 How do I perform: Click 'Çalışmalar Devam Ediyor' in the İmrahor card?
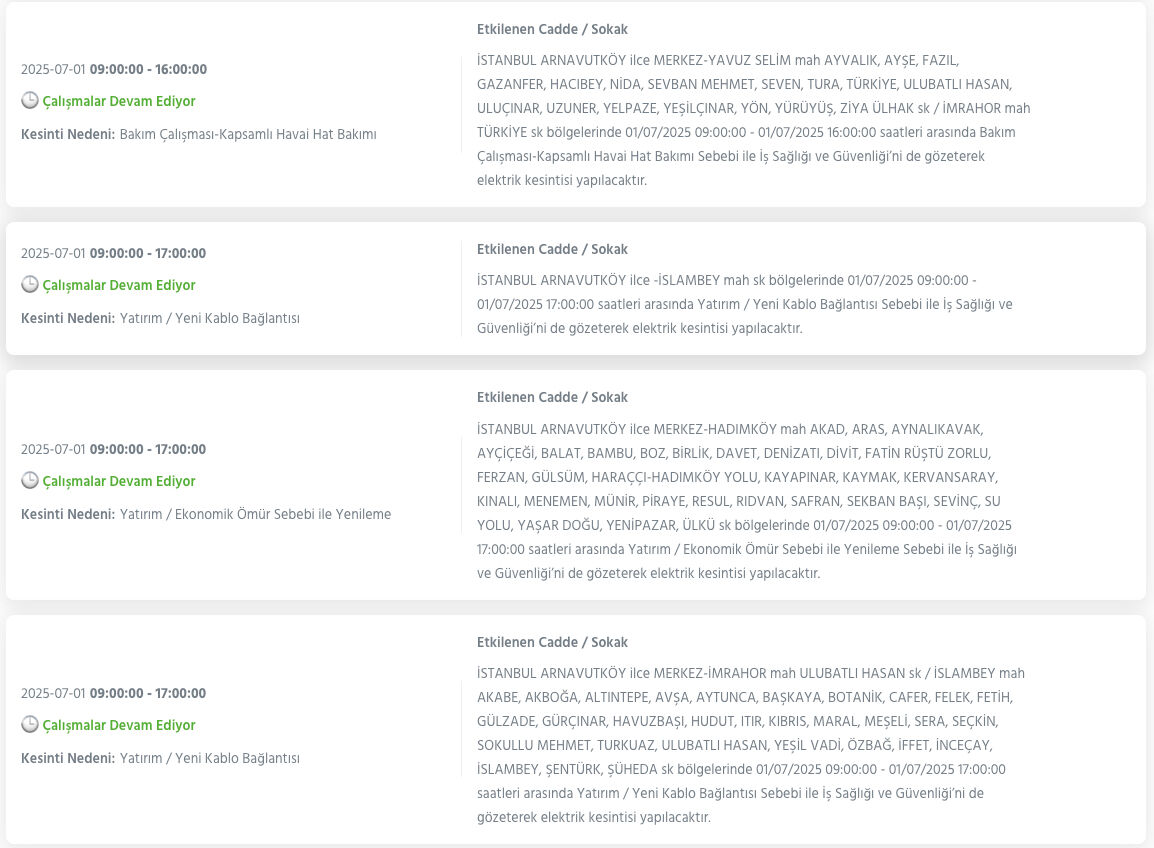118,725
